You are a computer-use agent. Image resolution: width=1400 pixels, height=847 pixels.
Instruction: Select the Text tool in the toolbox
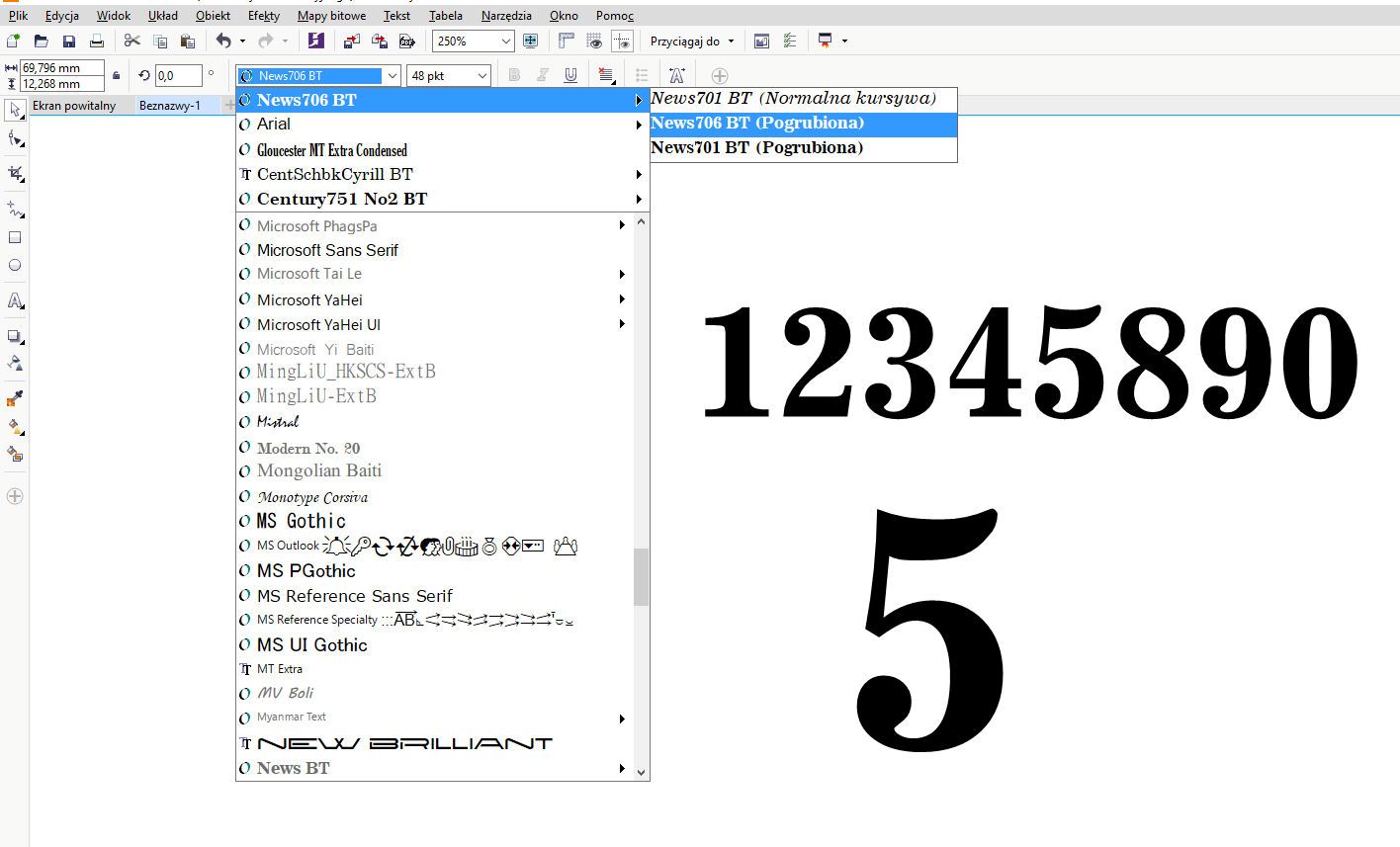(15, 300)
